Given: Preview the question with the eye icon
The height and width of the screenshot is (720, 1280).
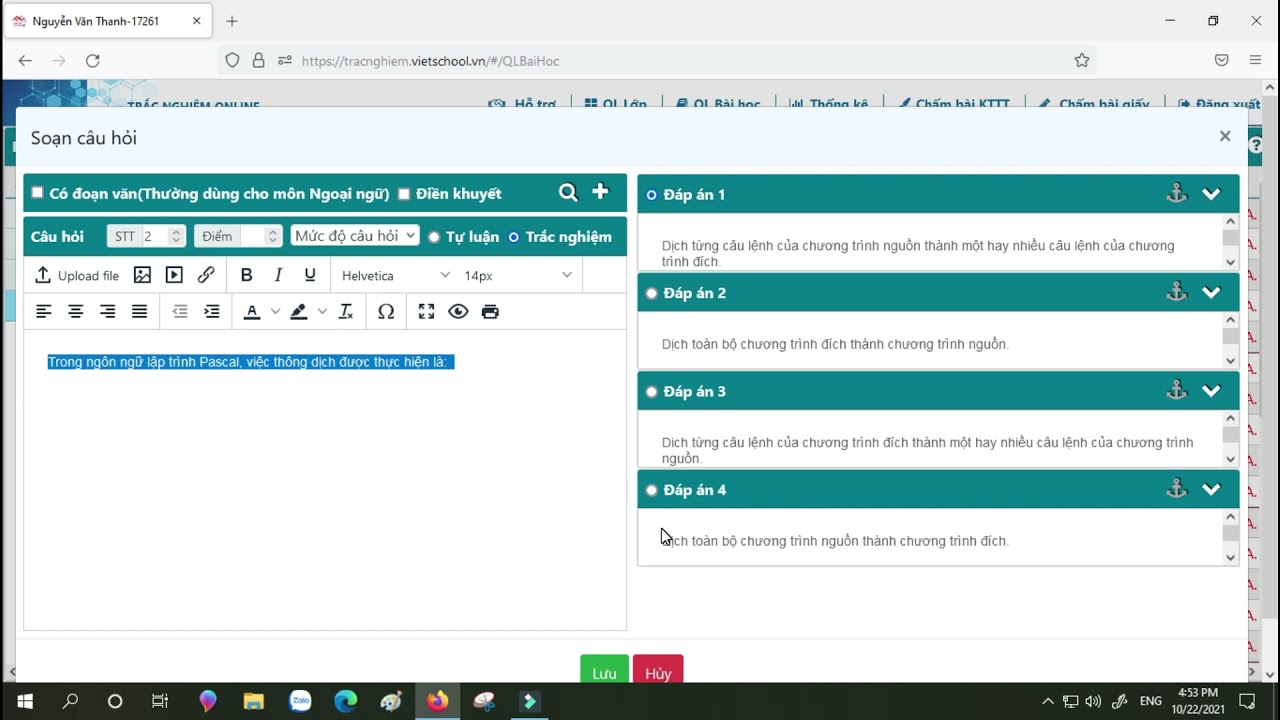Looking at the screenshot, I should pyautogui.click(x=458, y=312).
